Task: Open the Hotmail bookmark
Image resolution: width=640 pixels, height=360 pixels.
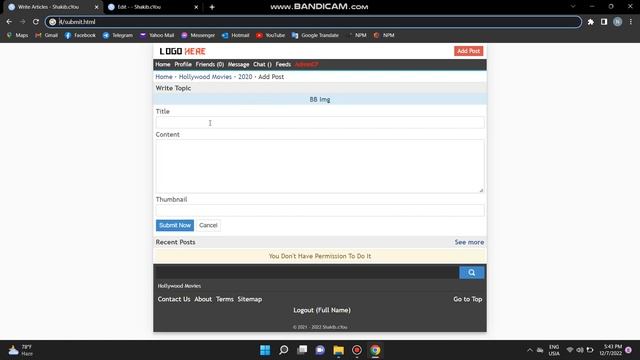Action: click(x=236, y=36)
